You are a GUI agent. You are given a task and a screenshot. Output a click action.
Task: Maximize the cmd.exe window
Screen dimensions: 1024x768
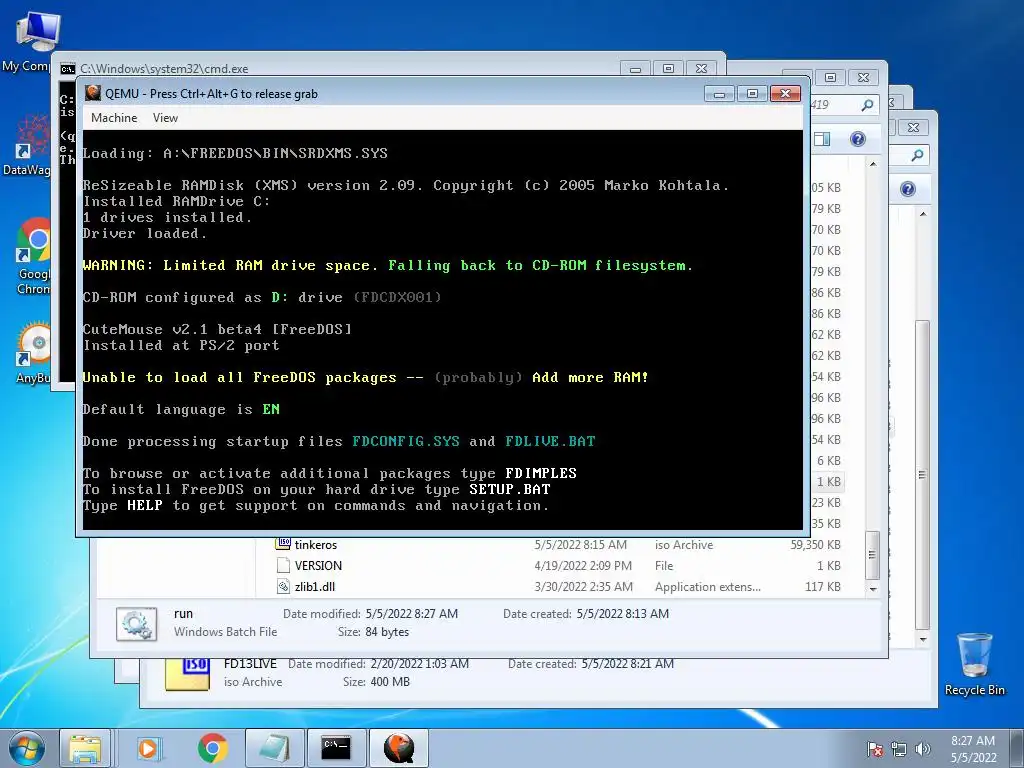point(668,69)
